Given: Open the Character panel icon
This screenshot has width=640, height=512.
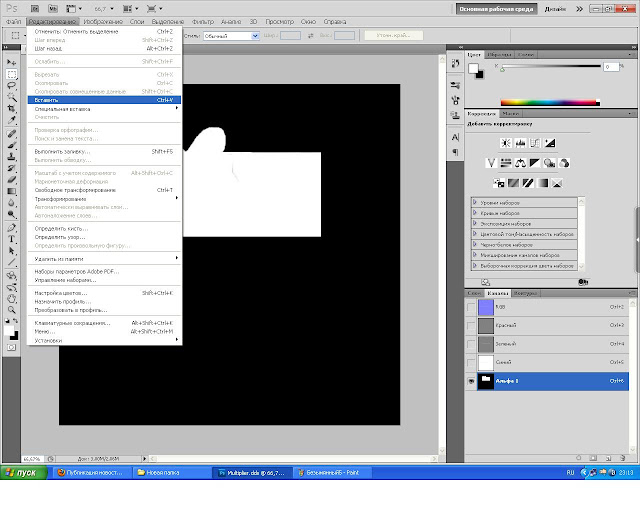Looking at the screenshot, I should (x=456, y=138).
